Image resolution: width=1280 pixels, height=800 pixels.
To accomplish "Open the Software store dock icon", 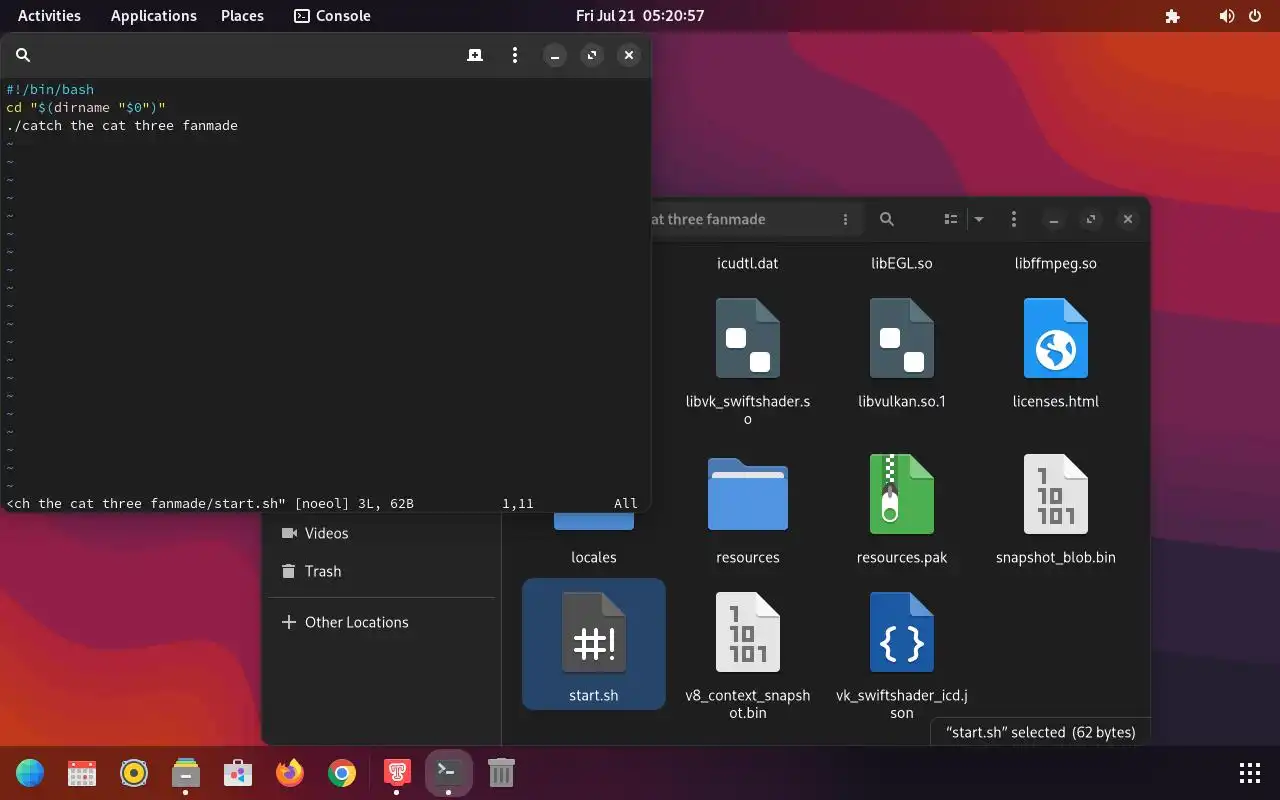I will (238, 772).
